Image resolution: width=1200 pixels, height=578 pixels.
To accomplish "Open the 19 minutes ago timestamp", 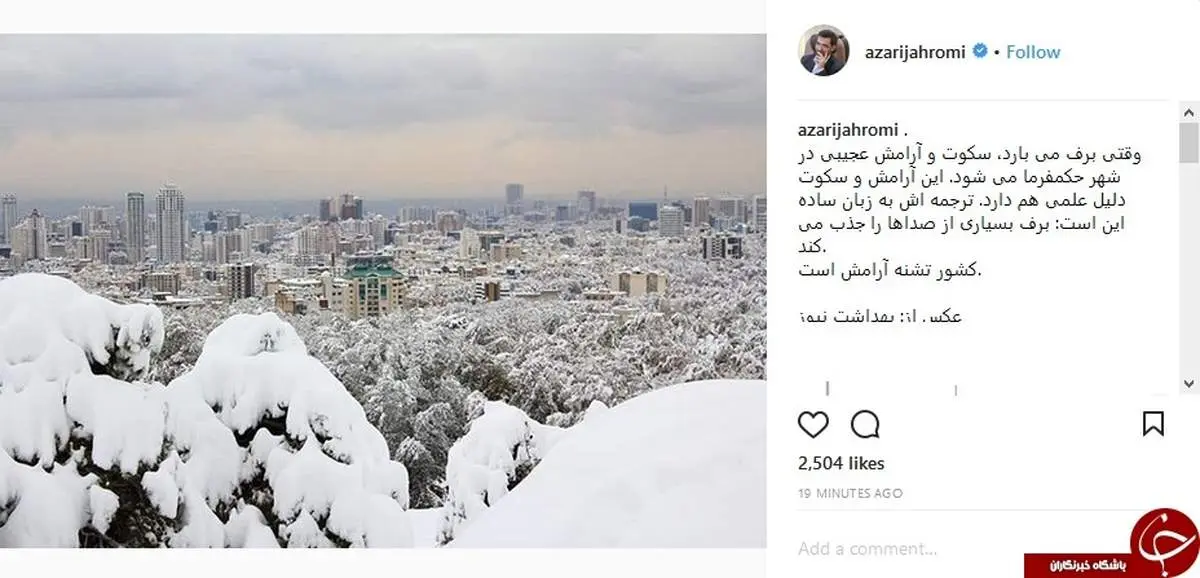I will coord(850,493).
